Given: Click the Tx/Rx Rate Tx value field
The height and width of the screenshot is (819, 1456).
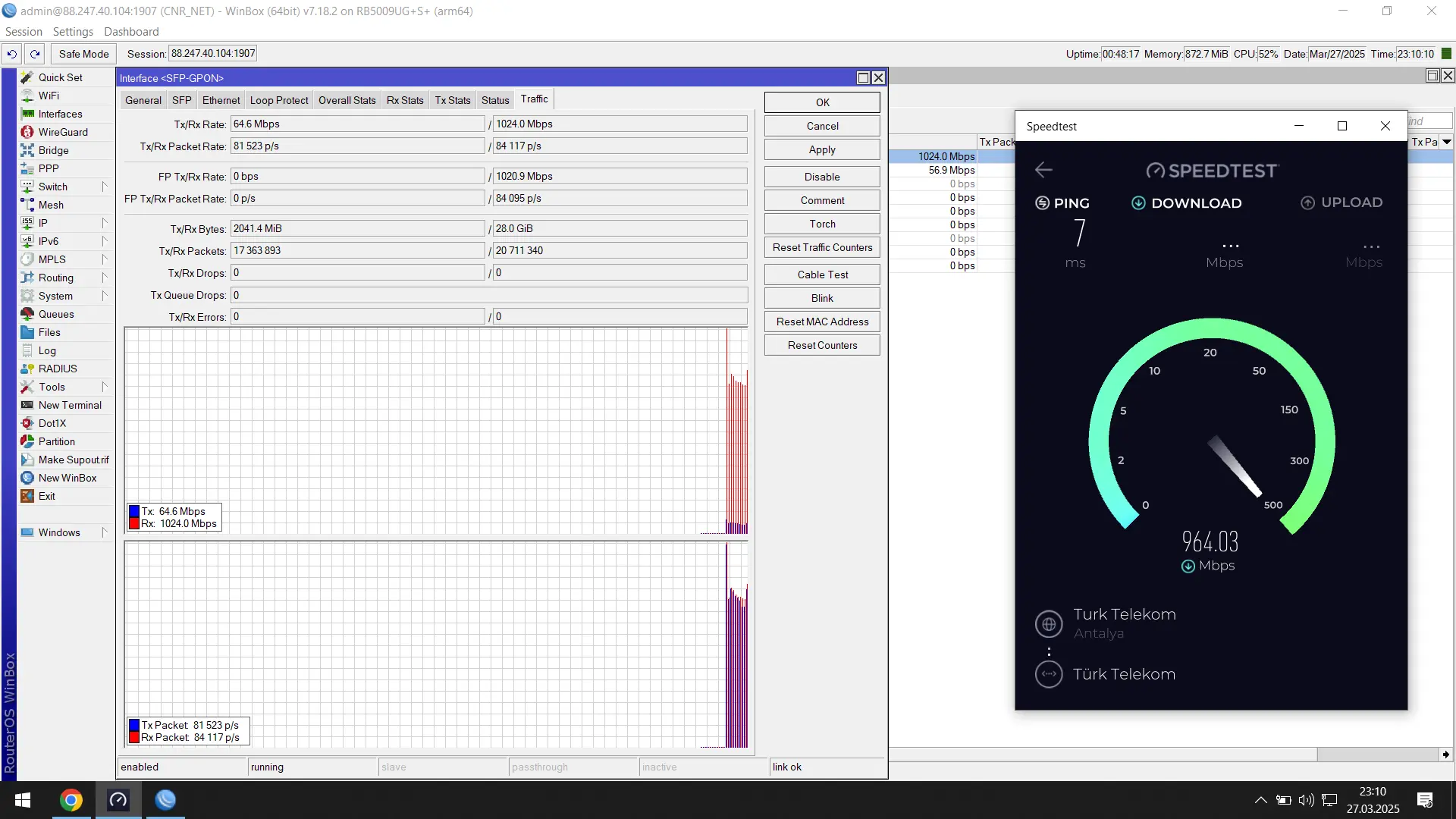Looking at the screenshot, I should (x=357, y=124).
